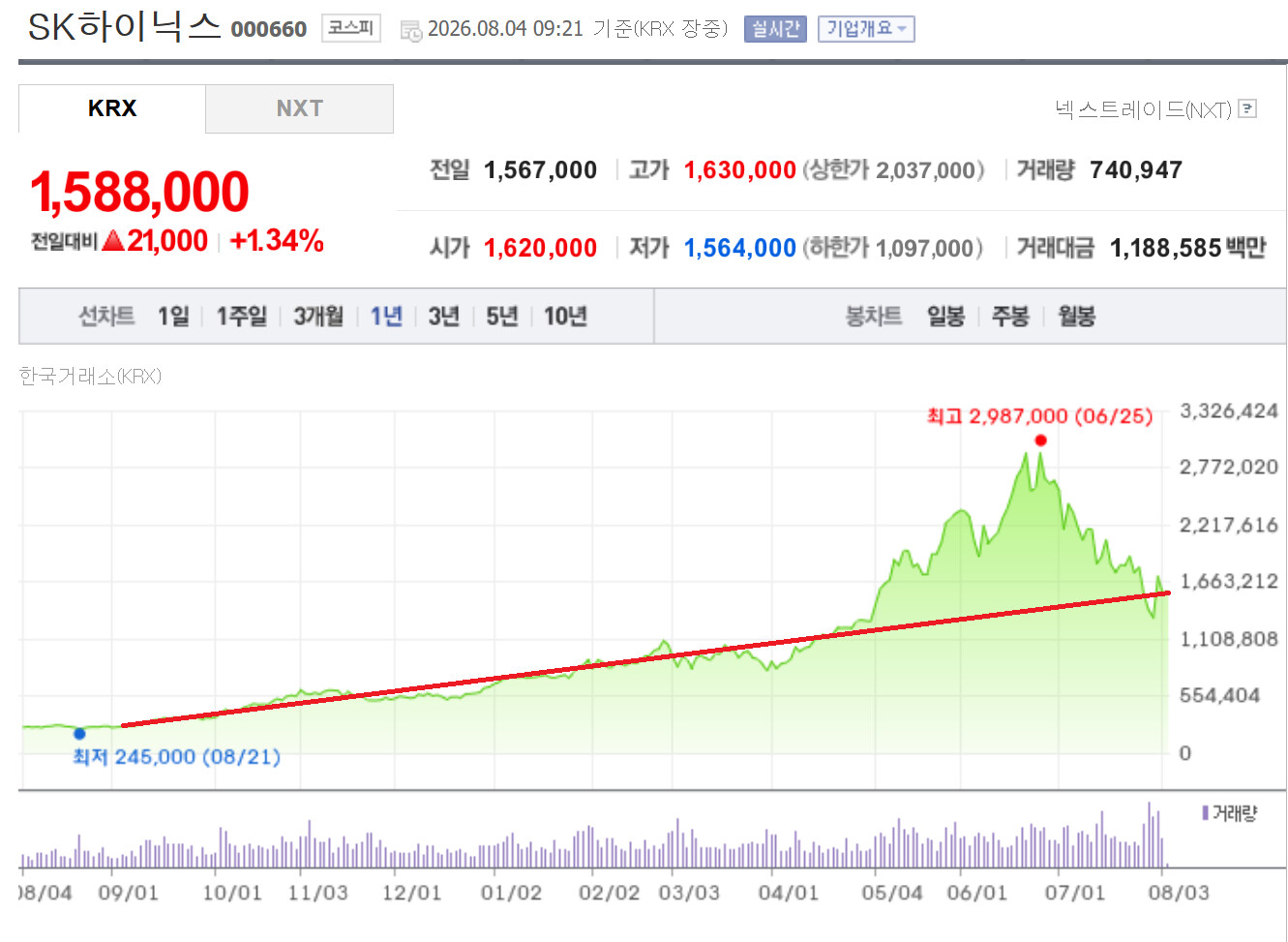This screenshot has height=942, width=1288.
Task: Click the 상한가 2,037,000 text
Action: pyautogui.click(x=893, y=170)
